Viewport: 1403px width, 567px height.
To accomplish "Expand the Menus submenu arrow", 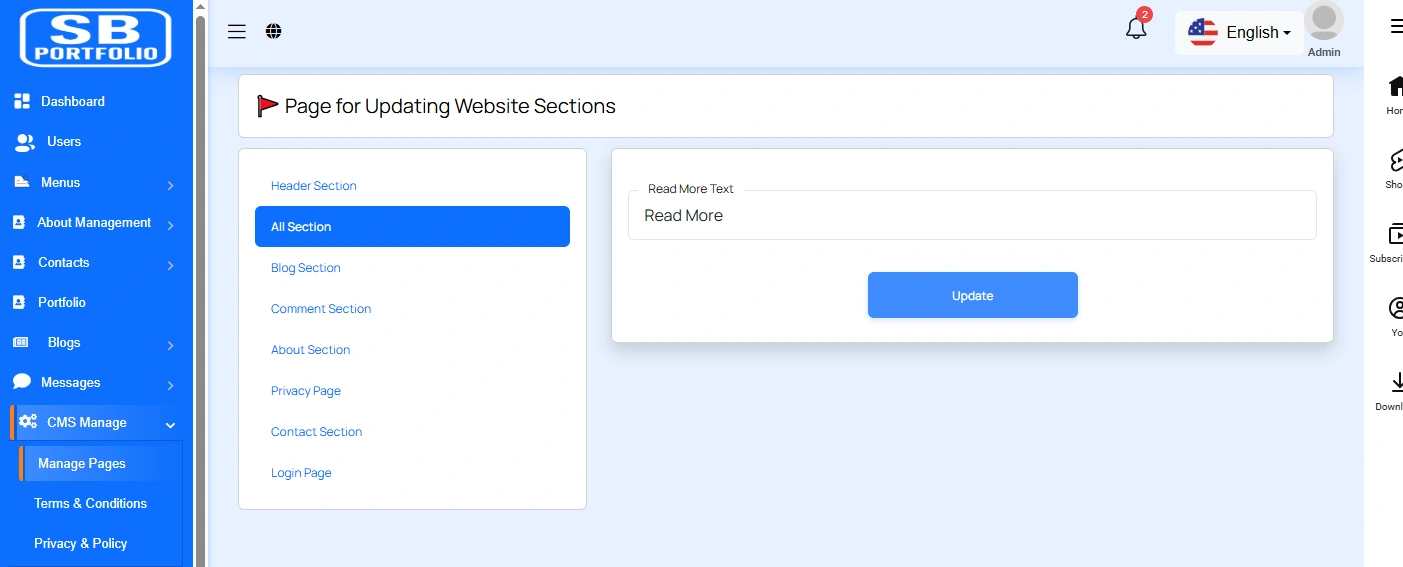I will coord(171,185).
